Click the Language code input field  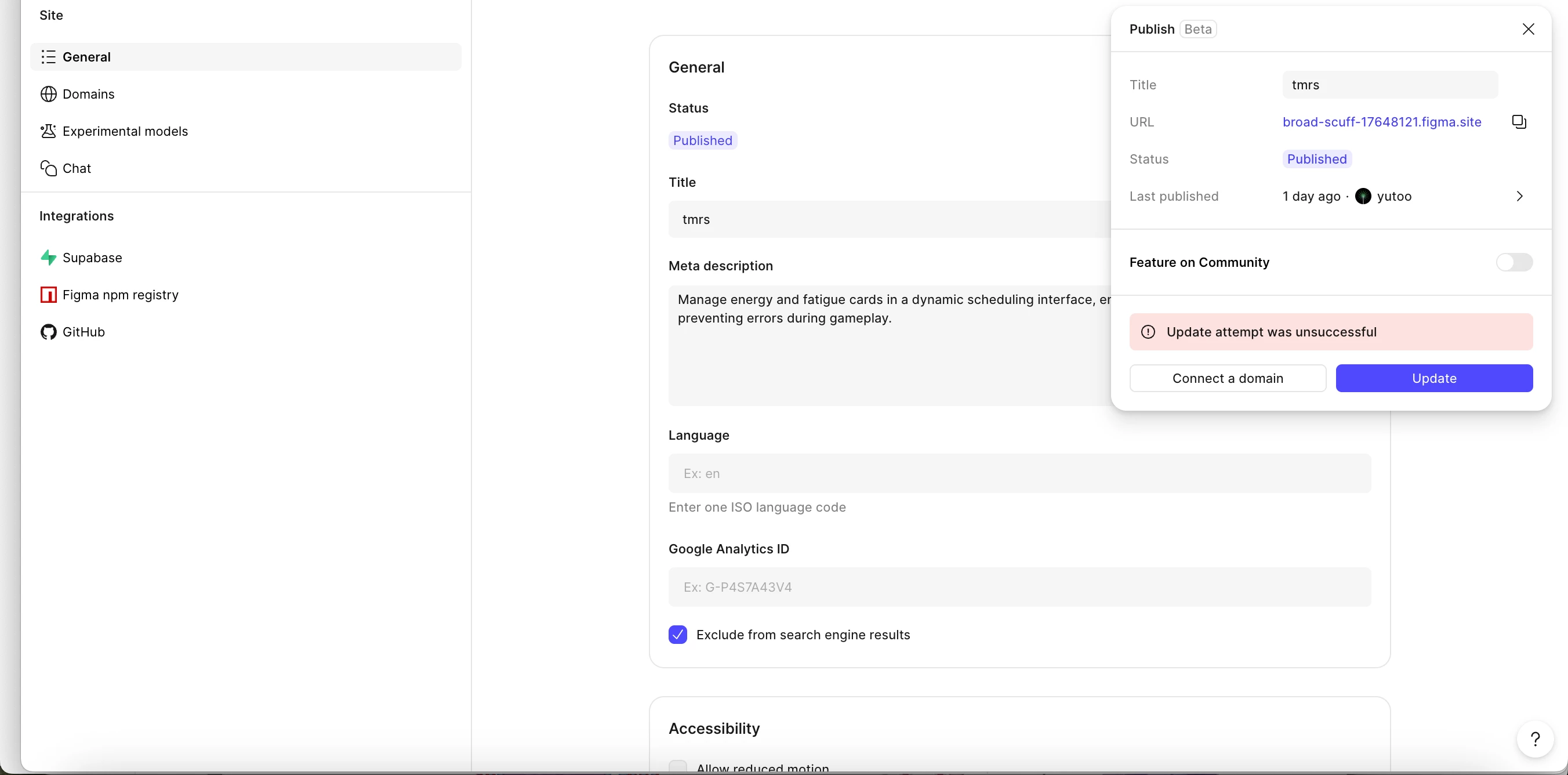pos(1019,473)
